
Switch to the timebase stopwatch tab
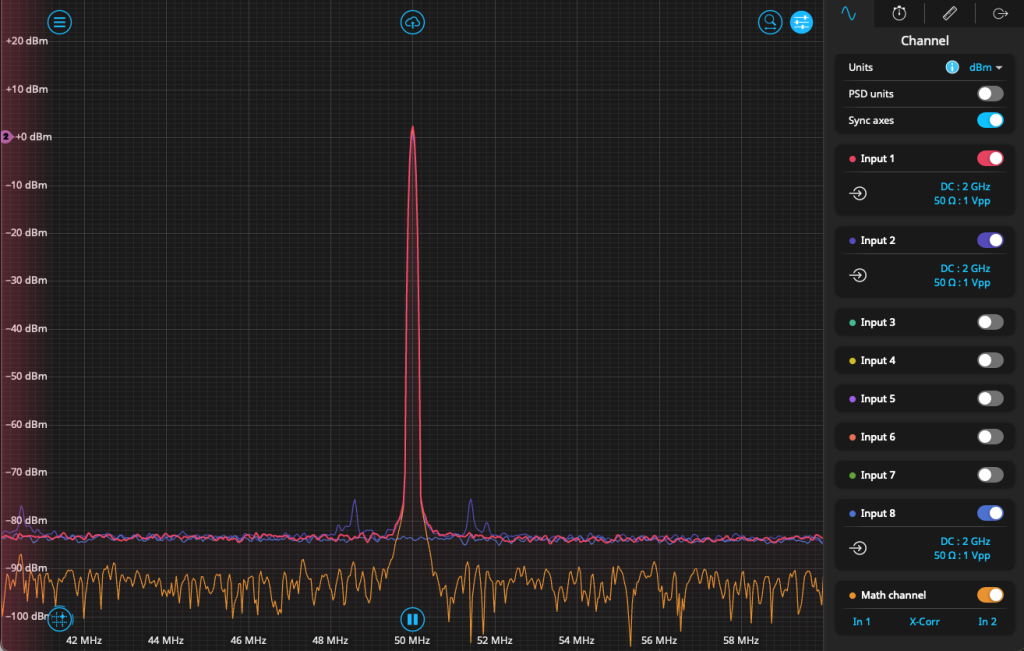[899, 13]
